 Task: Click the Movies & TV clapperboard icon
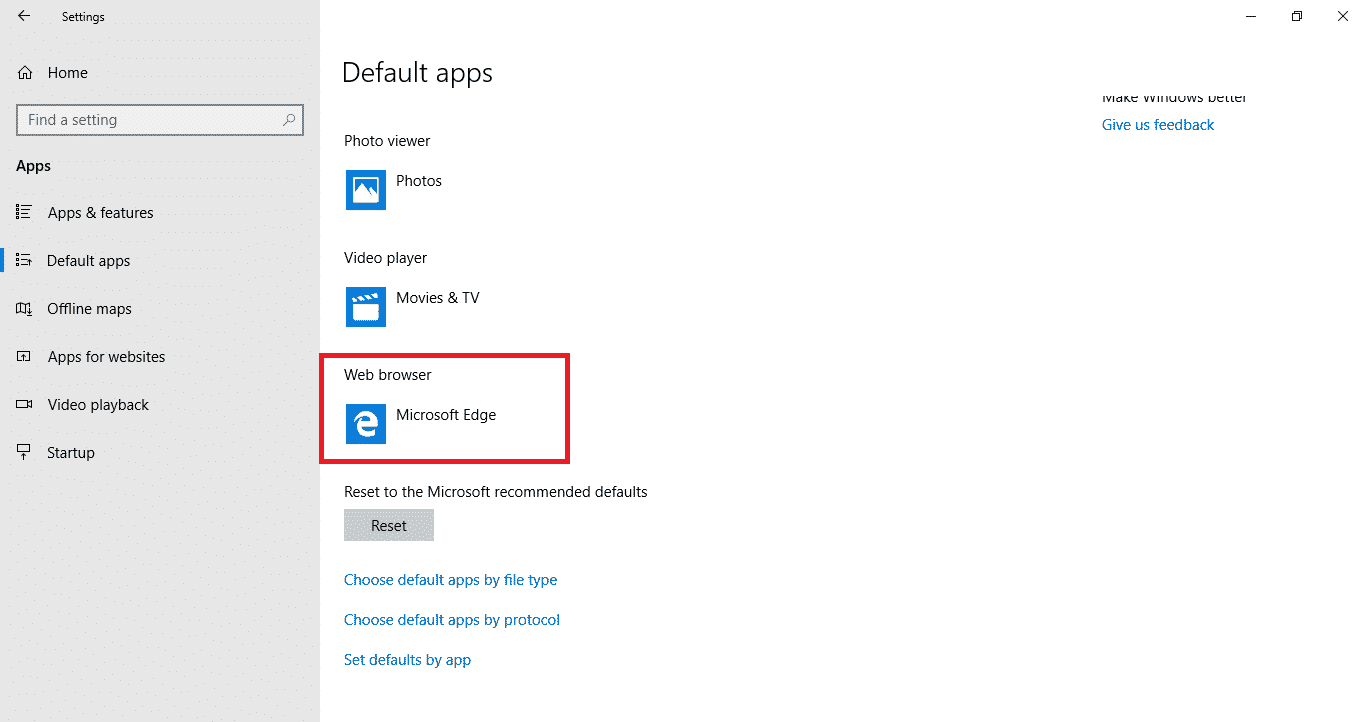366,307
